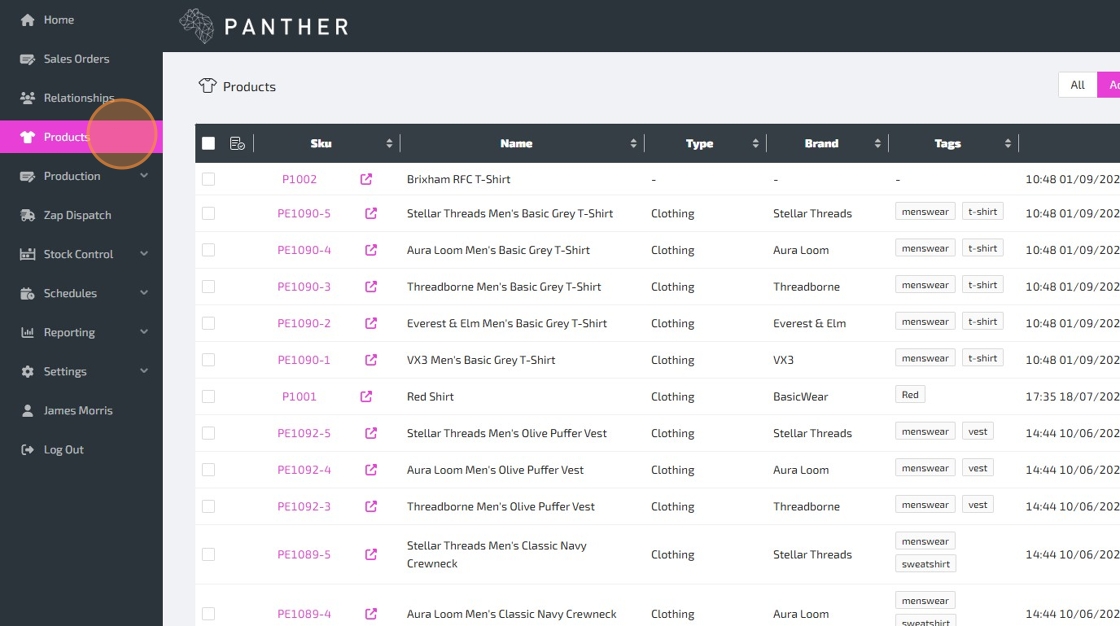
Task: Open PE1090-1 via external link icon
Action: (x=371, y=360)
